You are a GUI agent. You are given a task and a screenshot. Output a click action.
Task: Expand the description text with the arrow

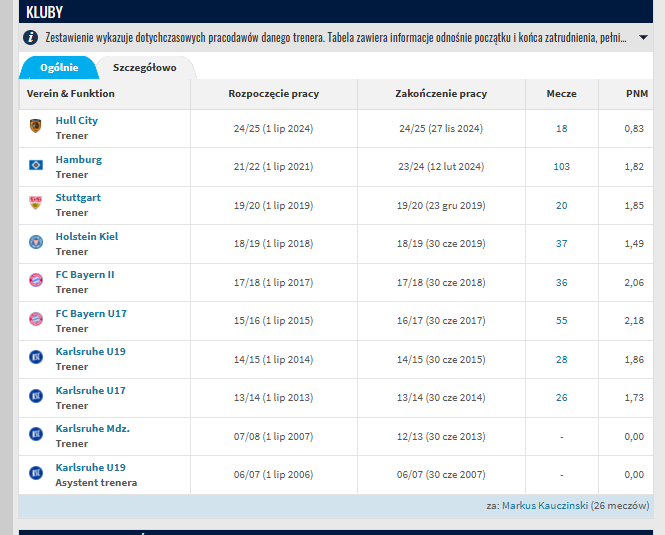click(x=643, y=37)
